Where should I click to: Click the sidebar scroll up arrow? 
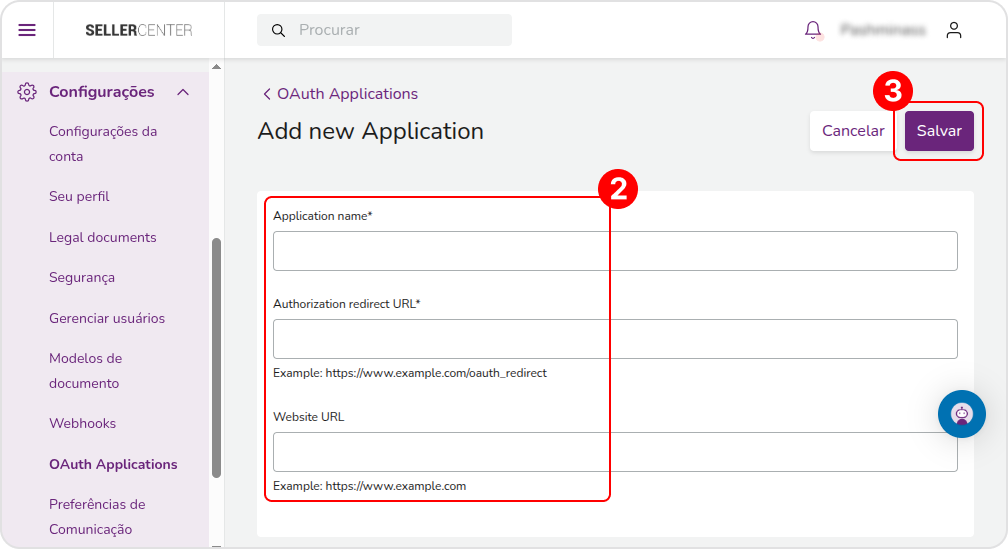[x=217, y=67]
